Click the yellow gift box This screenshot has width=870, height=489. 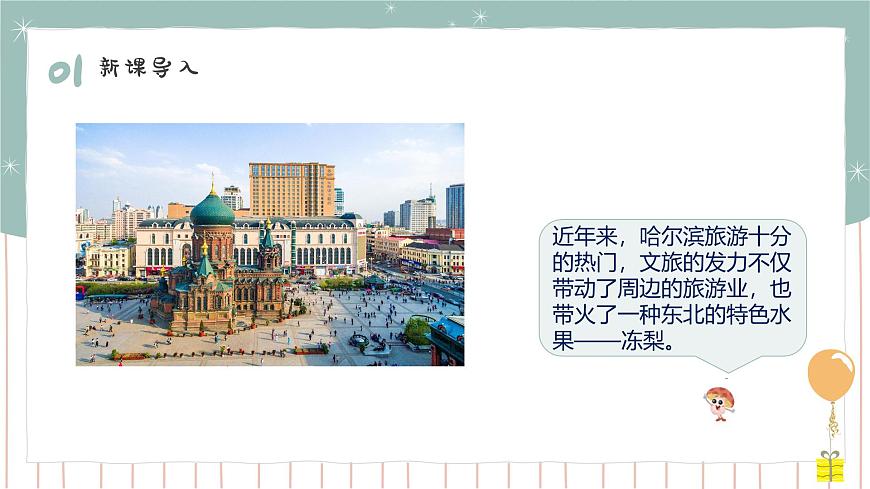829,466
